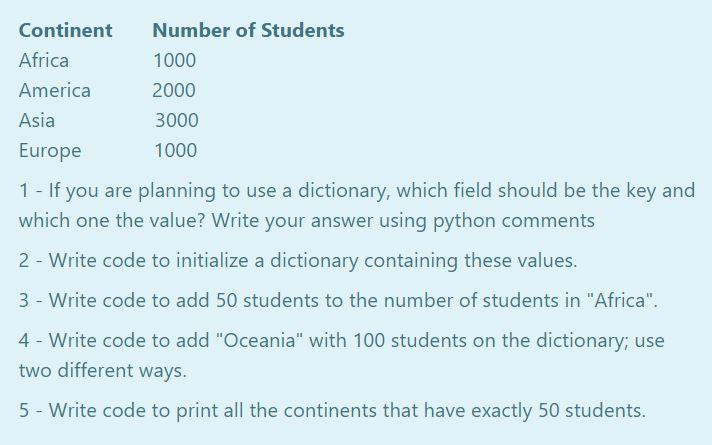Click the 2000 value for America
This screenshot has height=445, width=712.
[175, 90]
